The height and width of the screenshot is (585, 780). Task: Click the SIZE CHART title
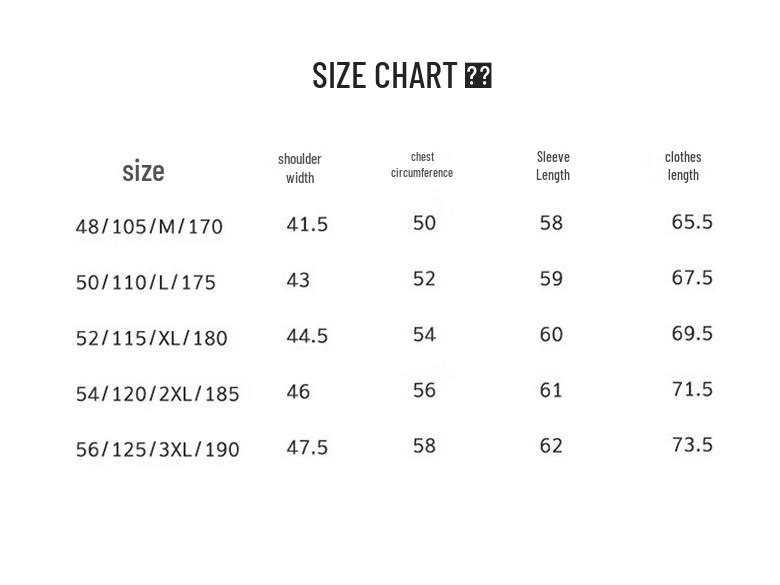384,76
